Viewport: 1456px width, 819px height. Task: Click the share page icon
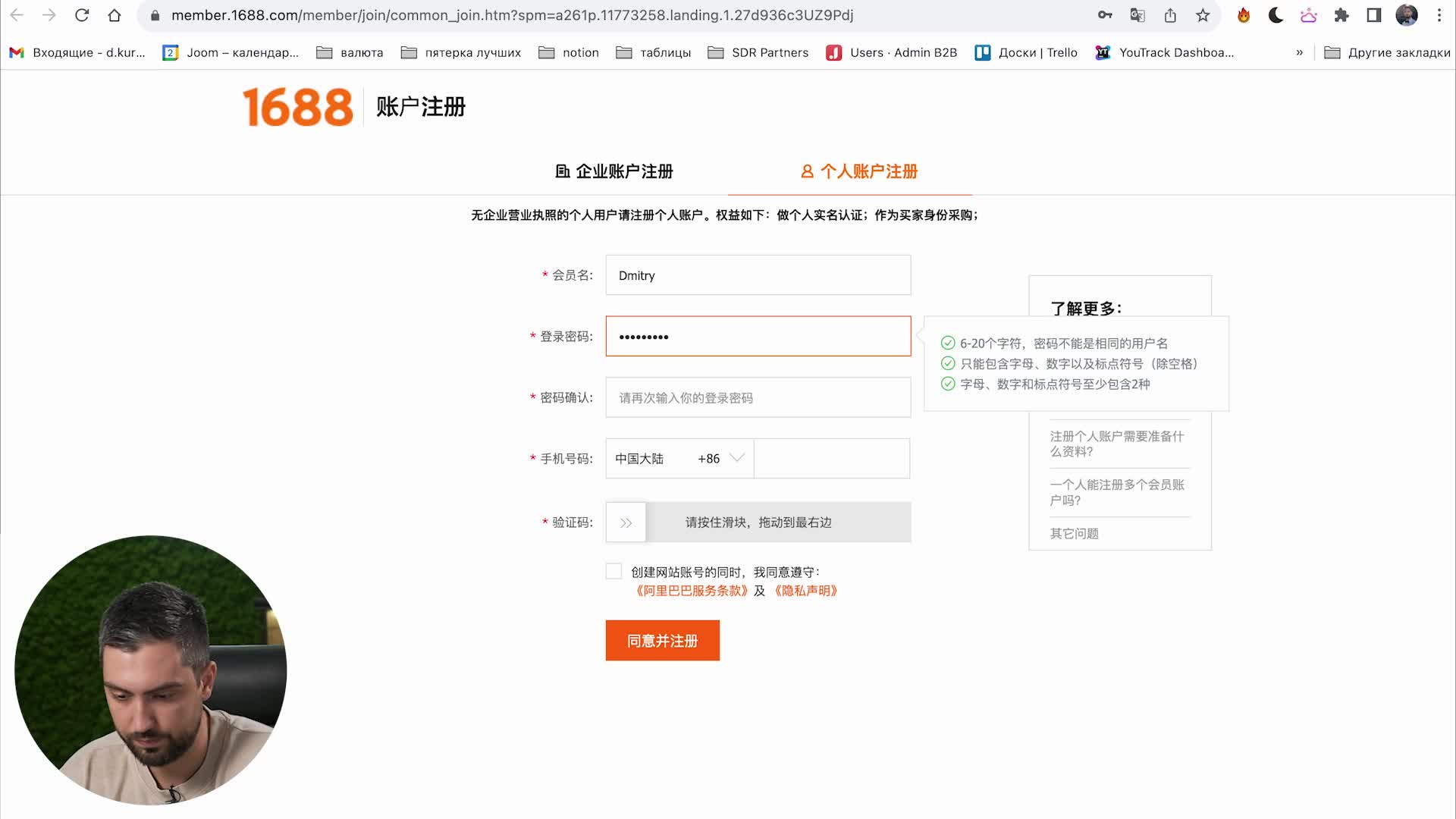click(1170, 15)
